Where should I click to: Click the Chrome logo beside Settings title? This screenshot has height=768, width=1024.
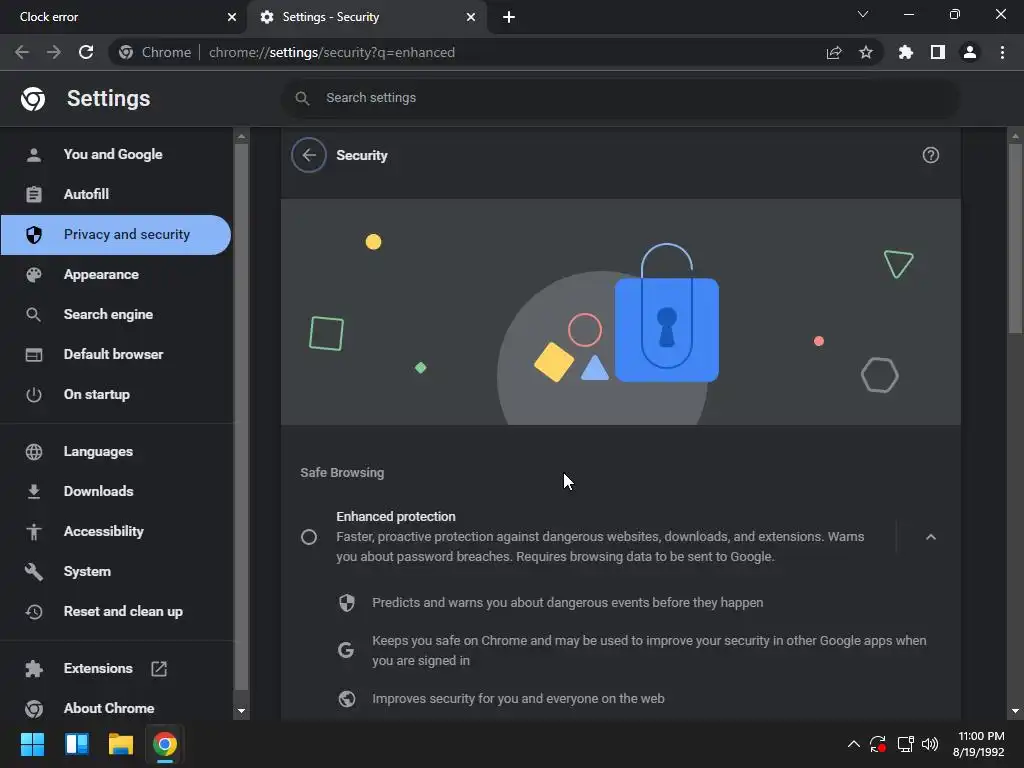(x=33, y=99)
